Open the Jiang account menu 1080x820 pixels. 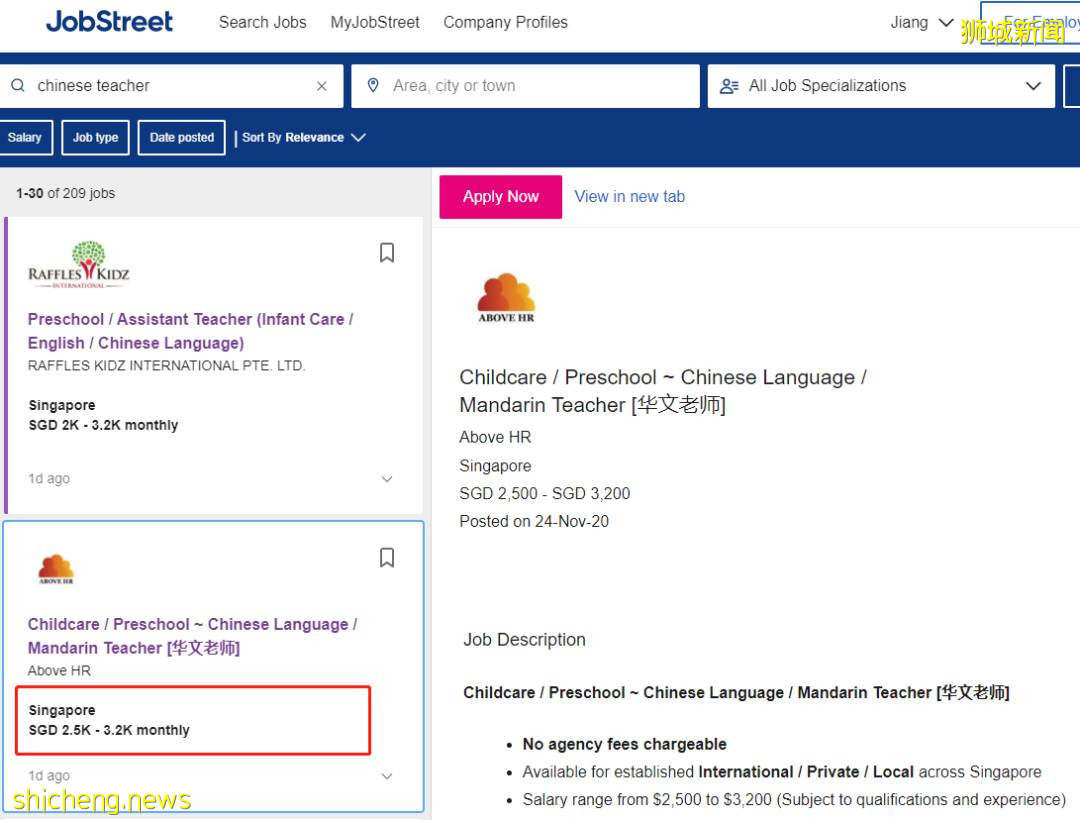(x=921, y=22)
